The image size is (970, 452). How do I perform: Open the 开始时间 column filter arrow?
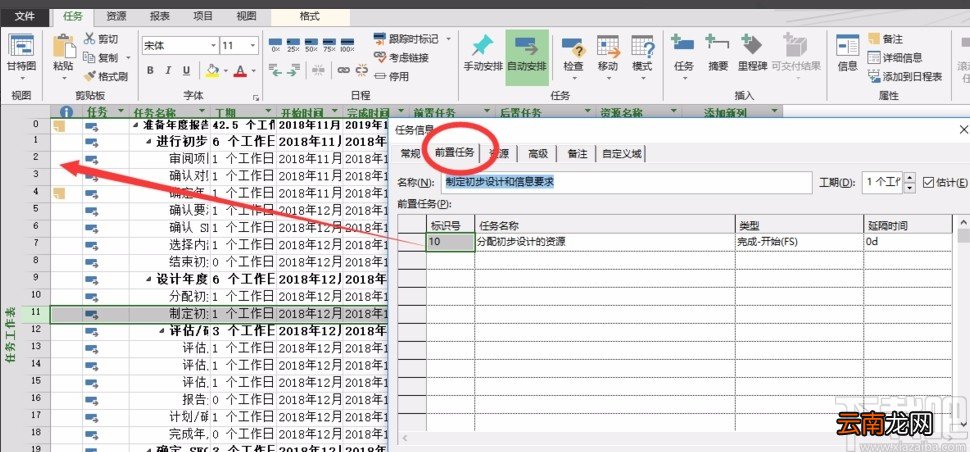click(x=333, y=112)
